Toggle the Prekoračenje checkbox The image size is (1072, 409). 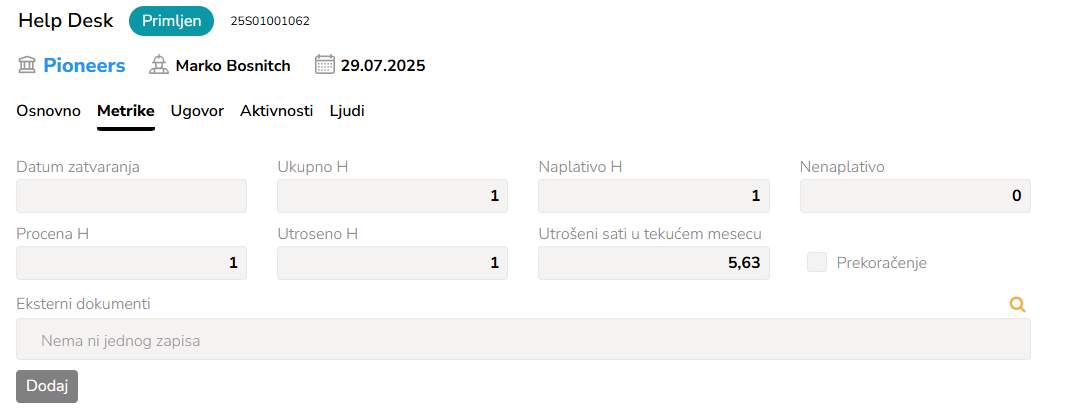pos(817,263)
